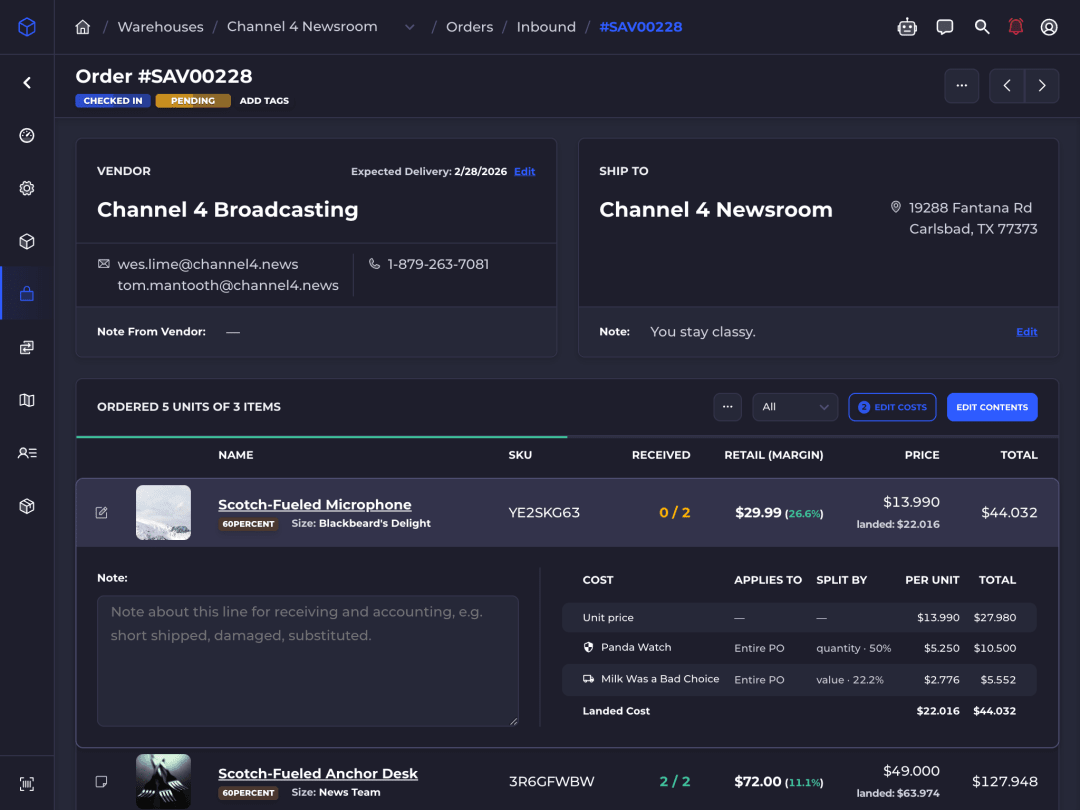Click the 1-879-263-7081 phone number
This screenshot has width=1080, height=810.
click(x=438, y=264)
